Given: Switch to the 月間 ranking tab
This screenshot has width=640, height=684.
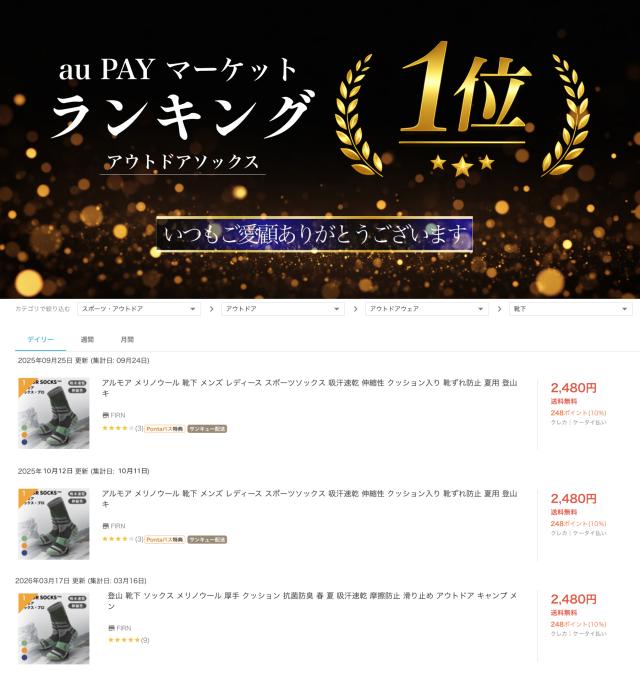Looking at the screenshot, I should pyautogui.click(x=127, y=339).
